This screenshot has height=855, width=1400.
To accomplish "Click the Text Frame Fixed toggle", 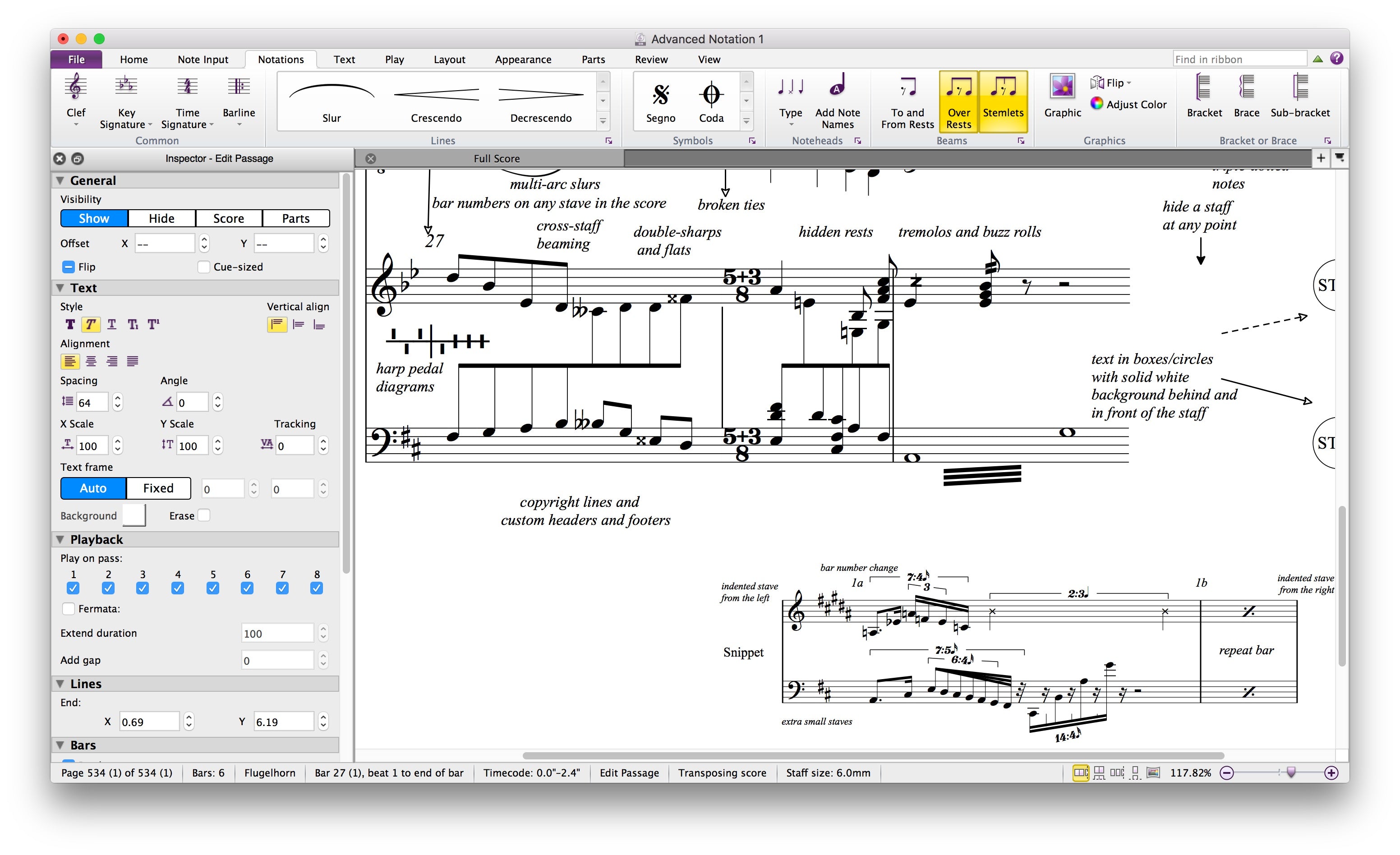I will (158, 487).
